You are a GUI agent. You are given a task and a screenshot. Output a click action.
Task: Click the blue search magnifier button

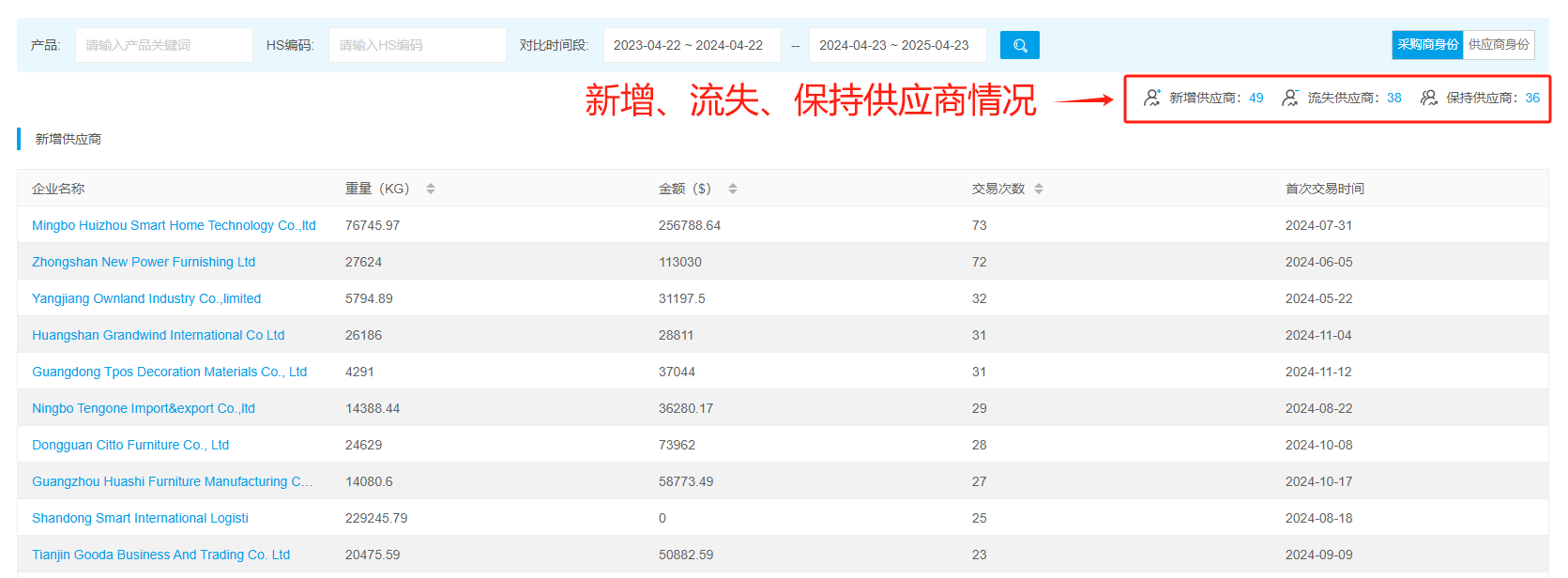click(1019, 45)
